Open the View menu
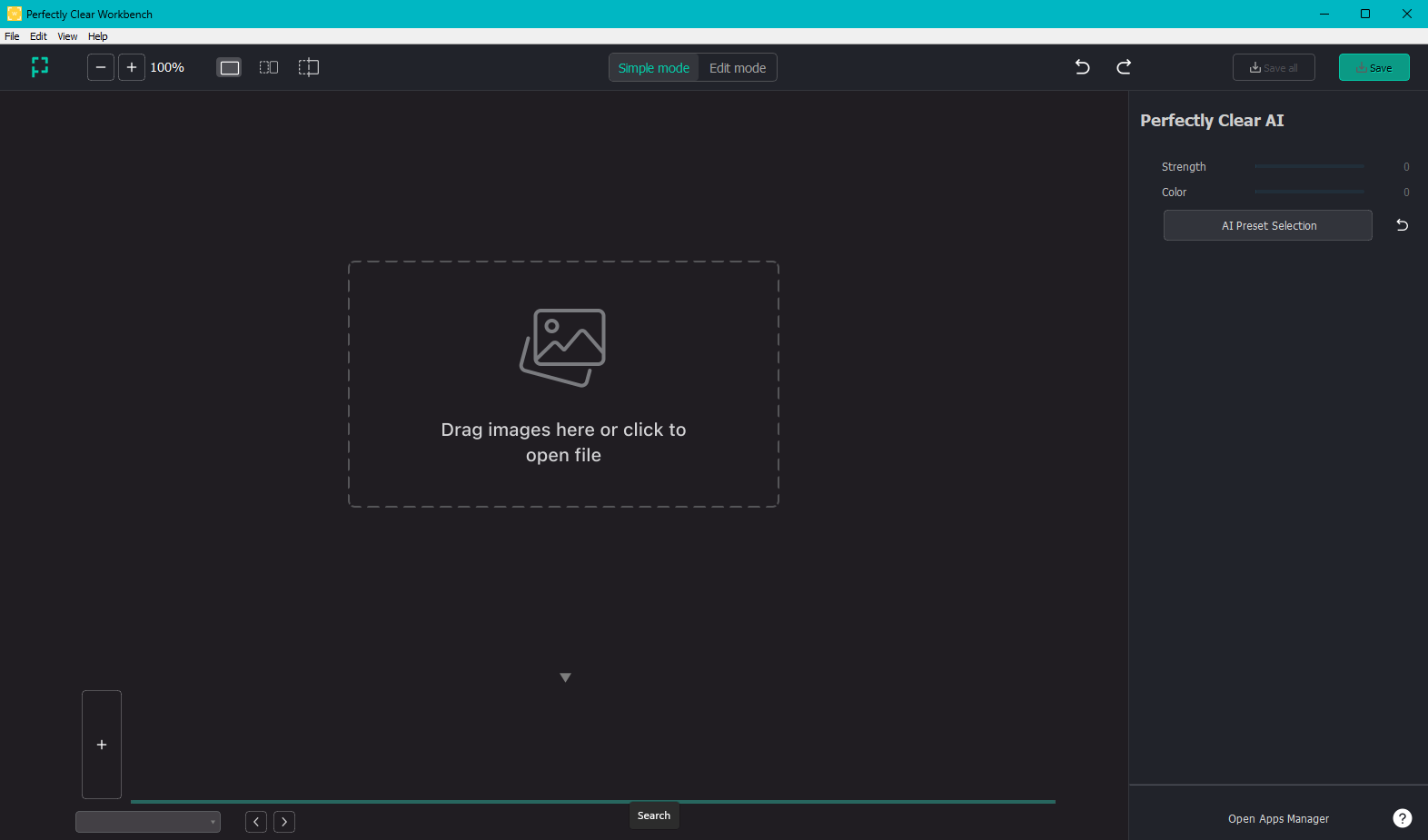 tap(67, 36)
